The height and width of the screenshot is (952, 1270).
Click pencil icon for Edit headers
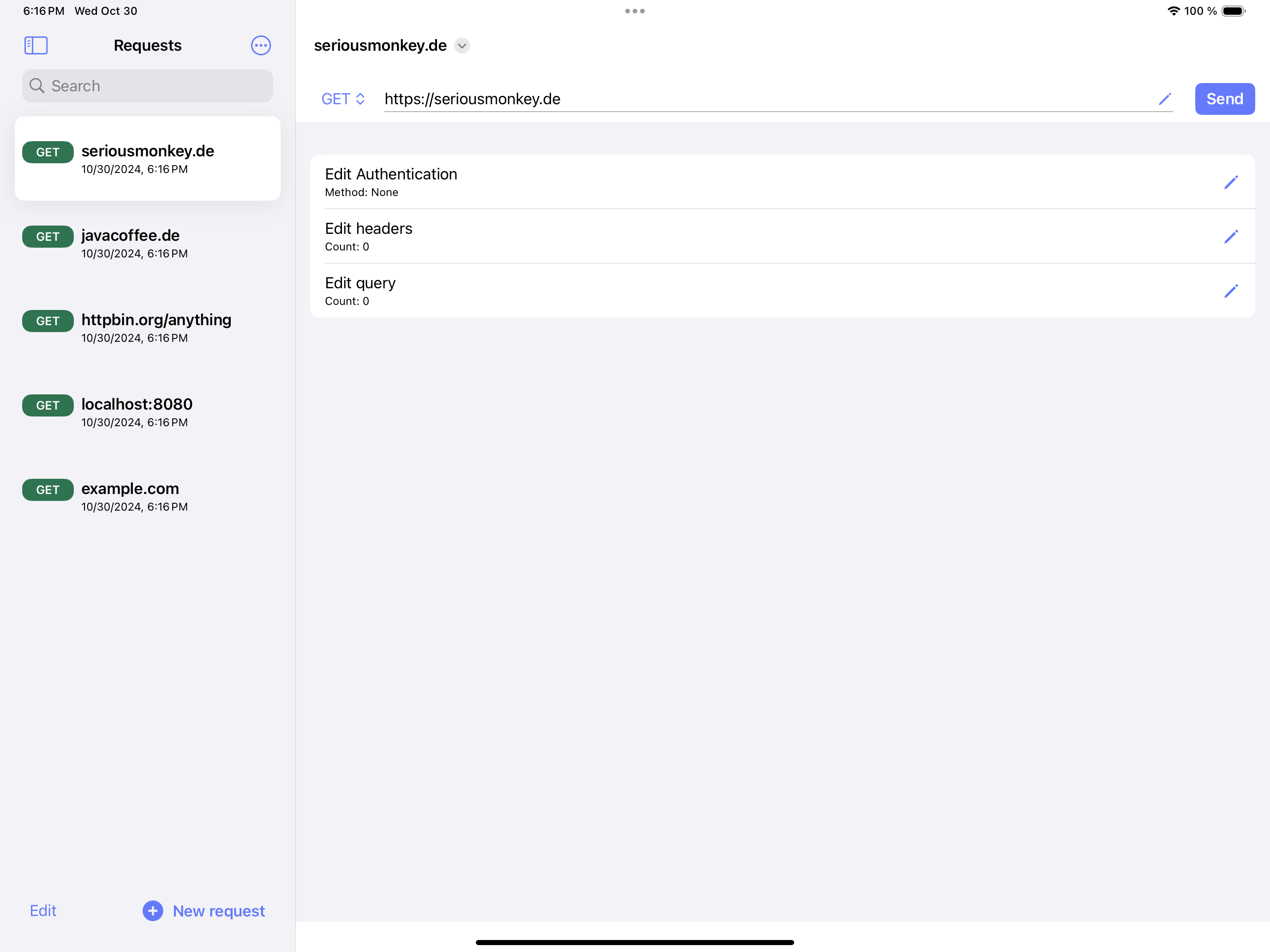click(1231, 237)
